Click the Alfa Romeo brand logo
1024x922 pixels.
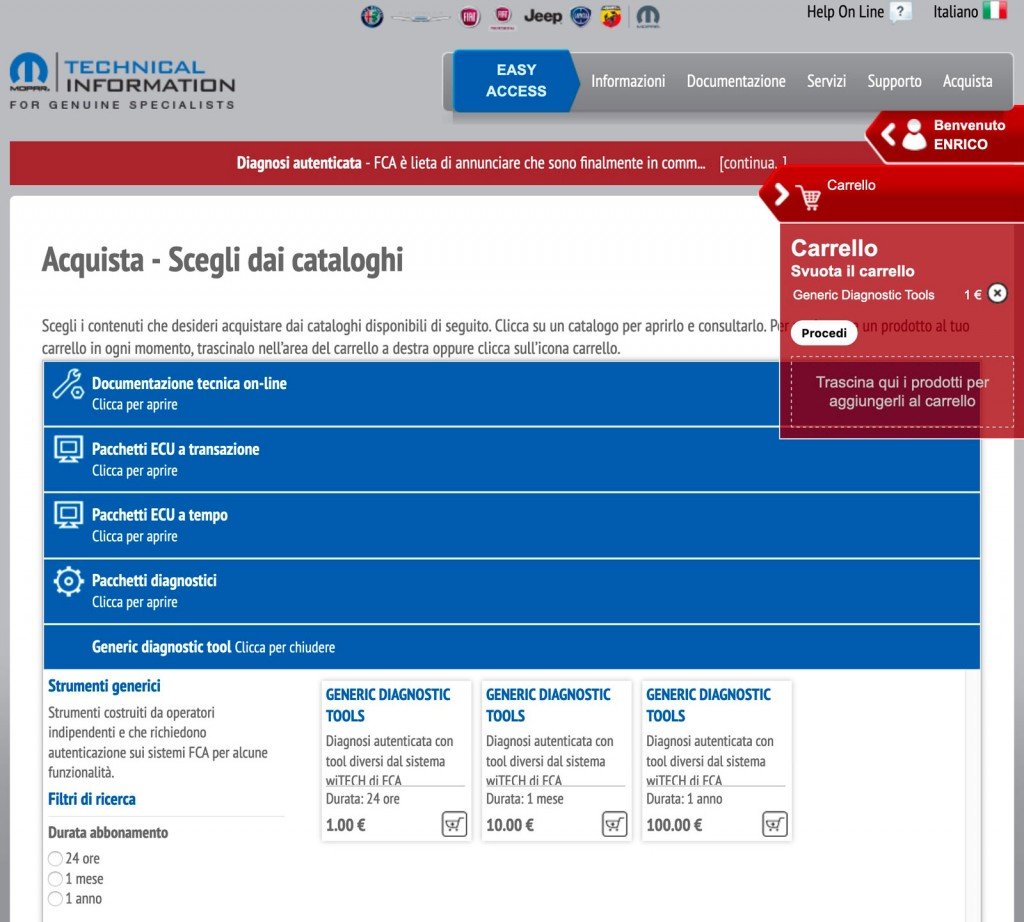click(x=372, y=17)
